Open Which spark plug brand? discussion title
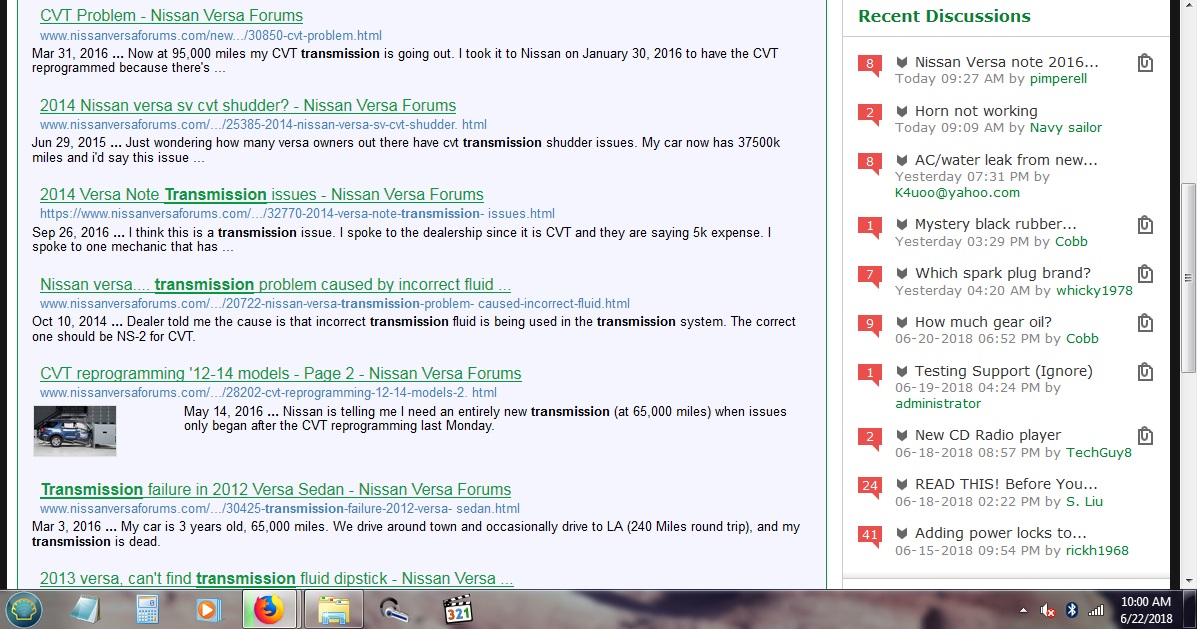Image resolution: width=1197 pixels, height=629 pixels. tap(1002, 273)
